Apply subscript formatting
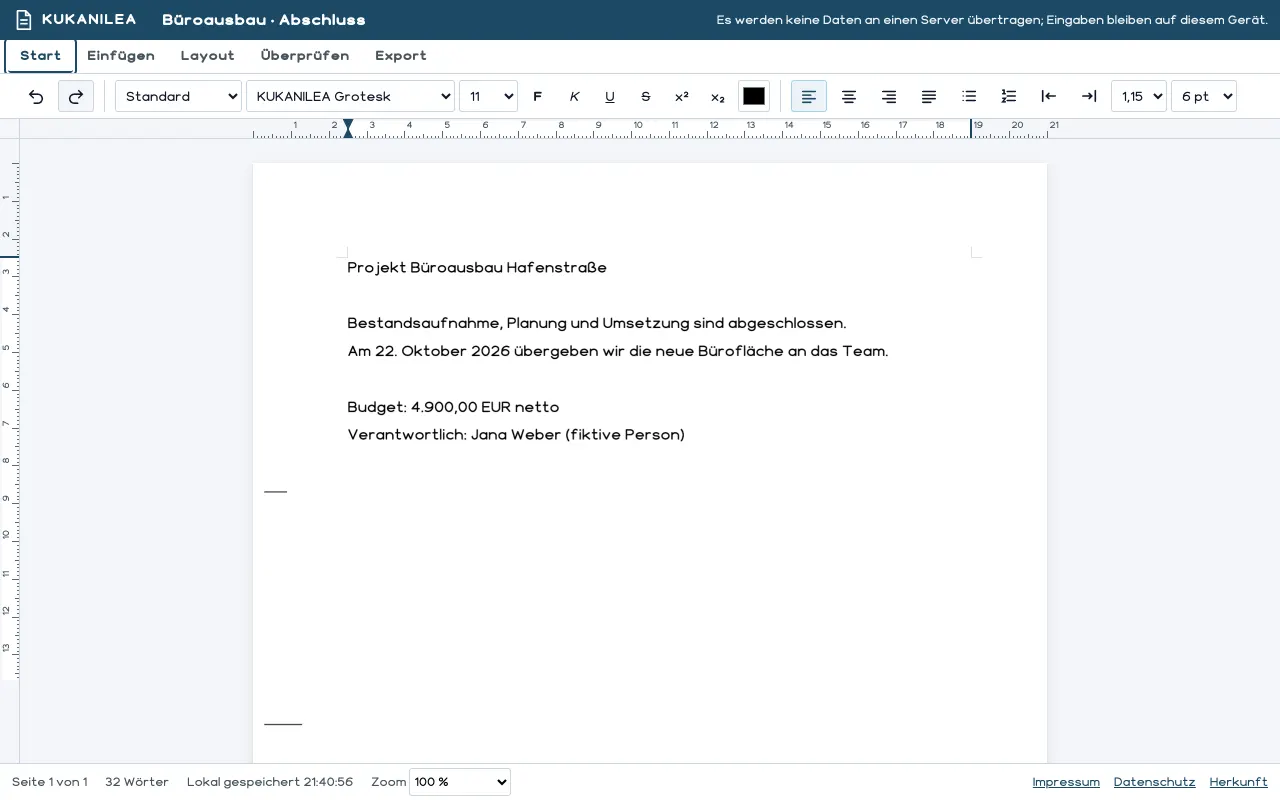The image size is (1280, 800). [718, 96]
